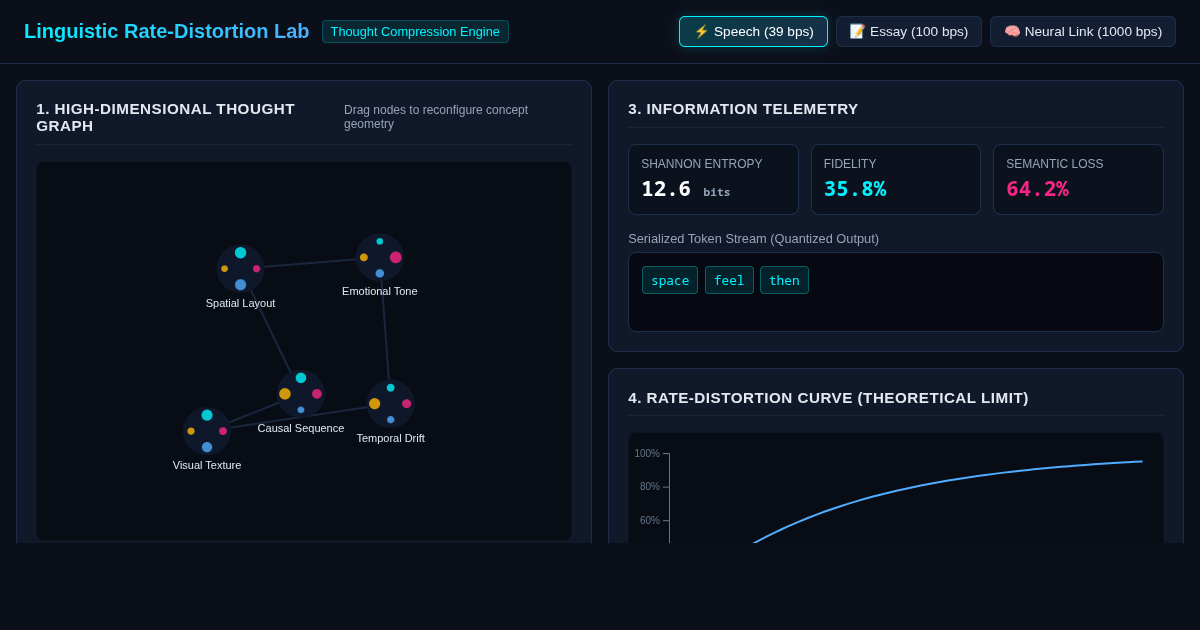Viewport: 1200px width, 630px height.
Task: Click the Spatial Layout node
Action: [x=240, y=269]
